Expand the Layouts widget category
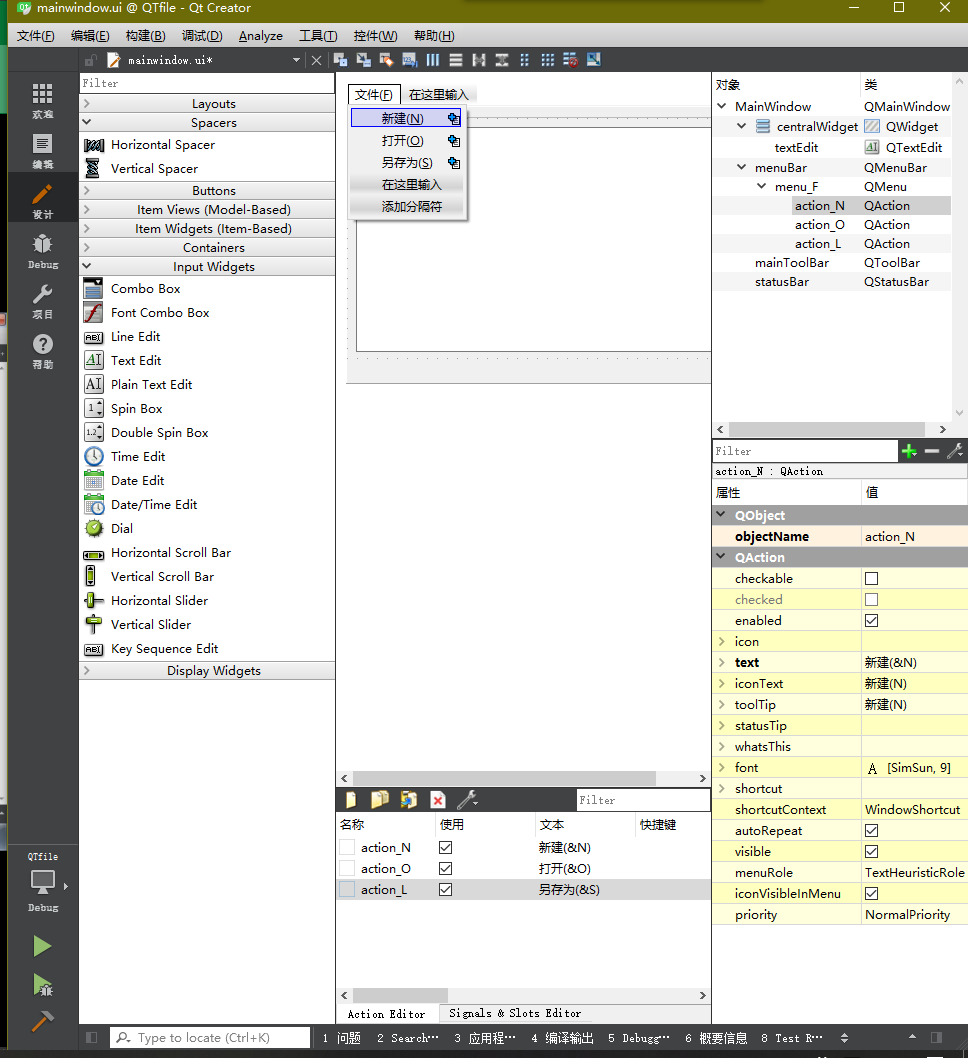 pos(207,103)
